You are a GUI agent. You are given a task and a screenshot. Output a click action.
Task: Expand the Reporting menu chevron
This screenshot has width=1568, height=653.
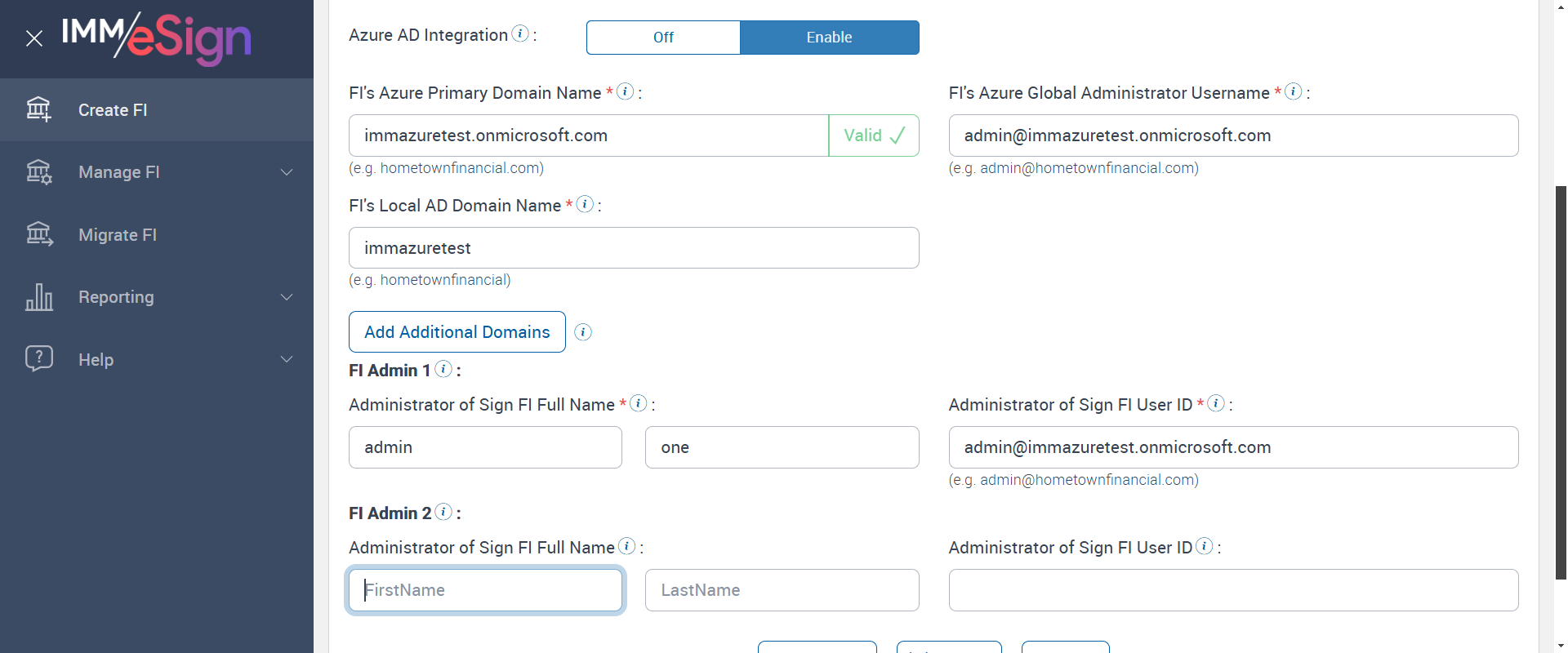click(287, 297)
